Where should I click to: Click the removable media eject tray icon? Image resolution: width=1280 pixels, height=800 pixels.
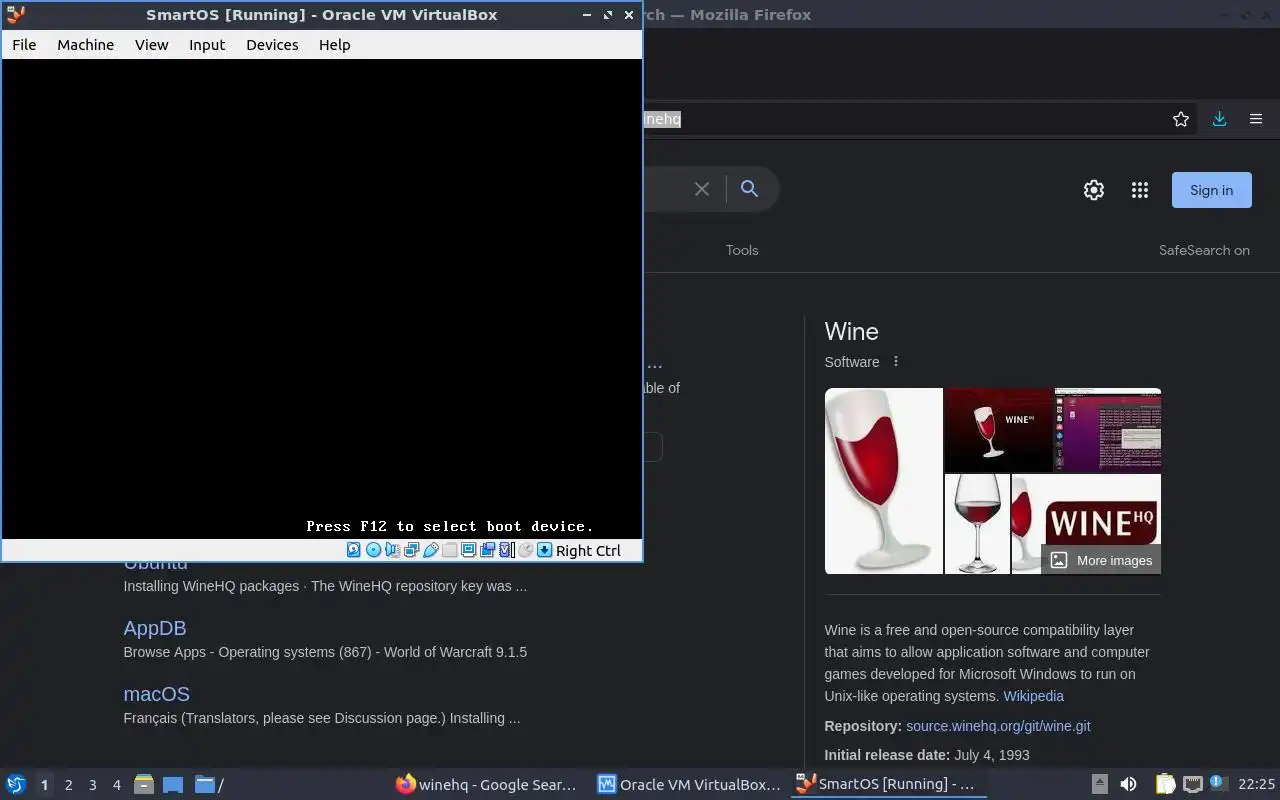pos(1099,784)
